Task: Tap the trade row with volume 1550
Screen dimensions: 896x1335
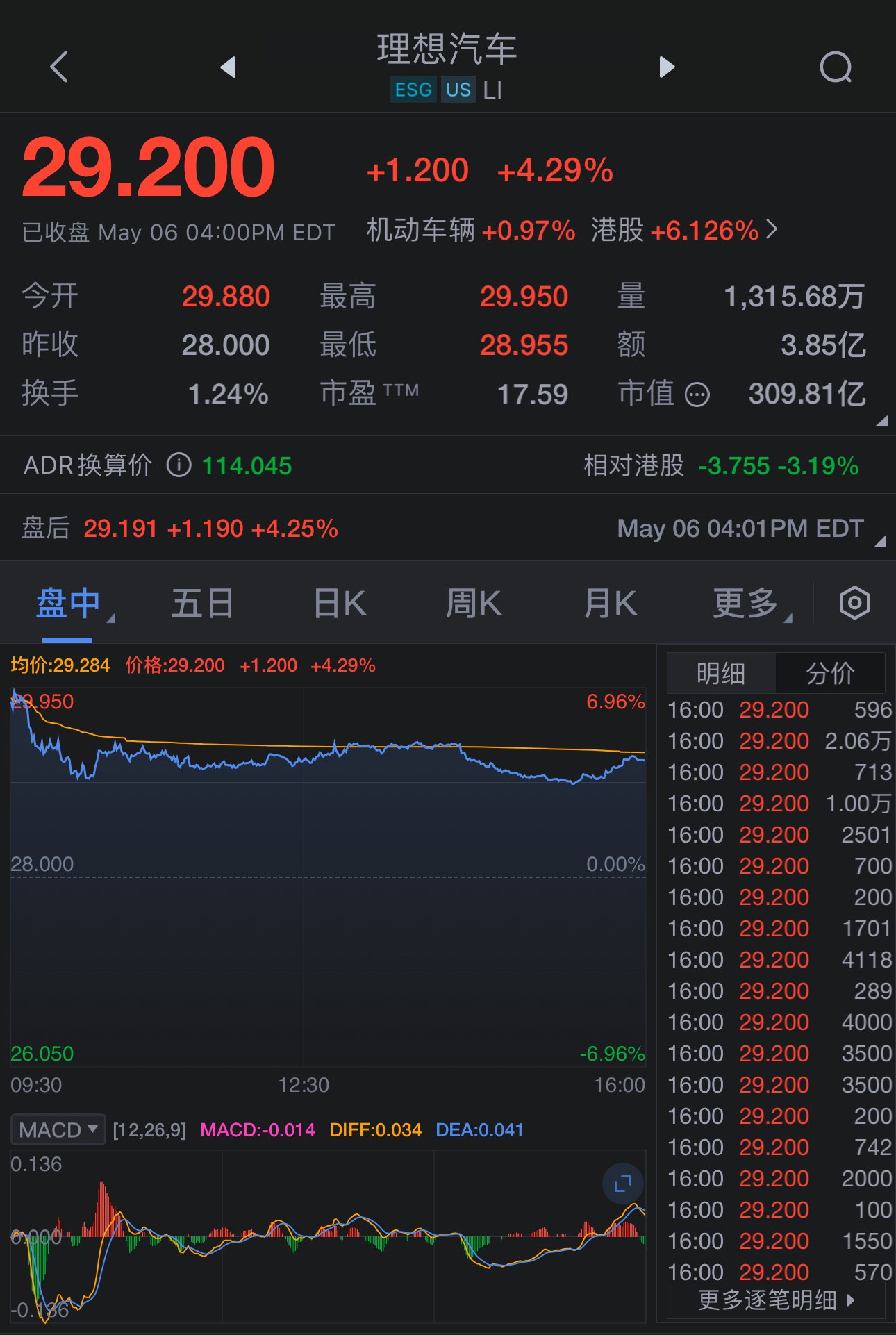Action: point(779,1241)
